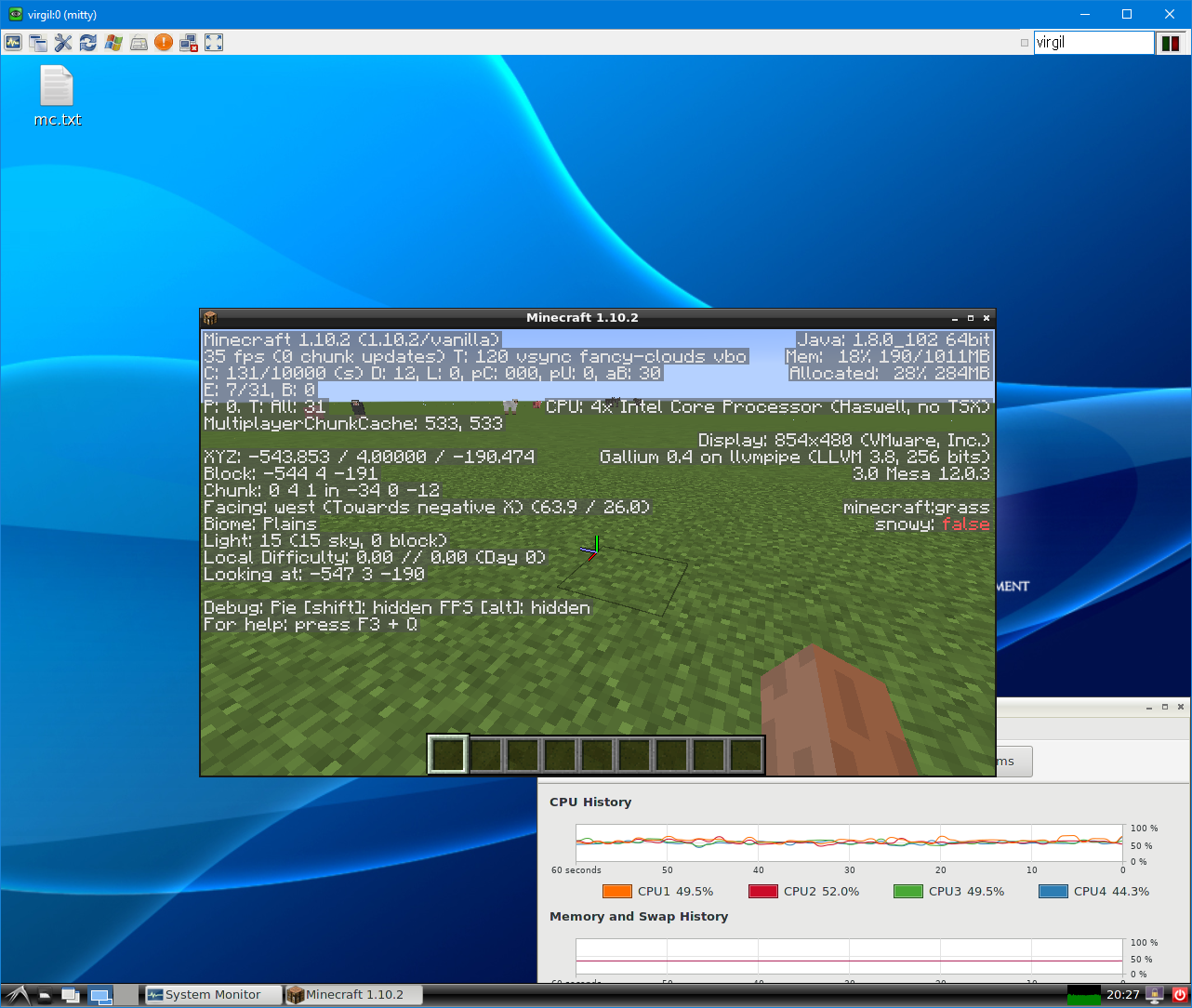The height and width of the screenshot is (1008, 1192).
Task: Click the 'For help: press F3 + Q' line
Action: pyautogui.click(x=311, y=625)
